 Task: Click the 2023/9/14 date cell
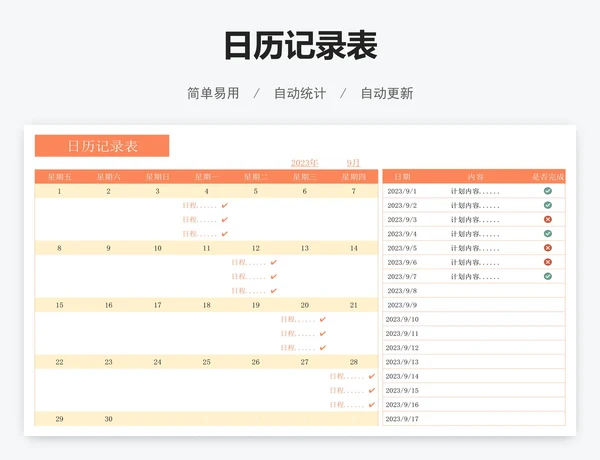coord(402,376)
